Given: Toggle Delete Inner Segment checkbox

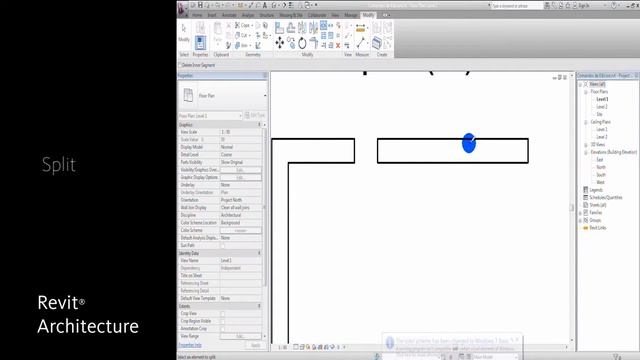Looking at the screenshot, I should coord(180,65).
